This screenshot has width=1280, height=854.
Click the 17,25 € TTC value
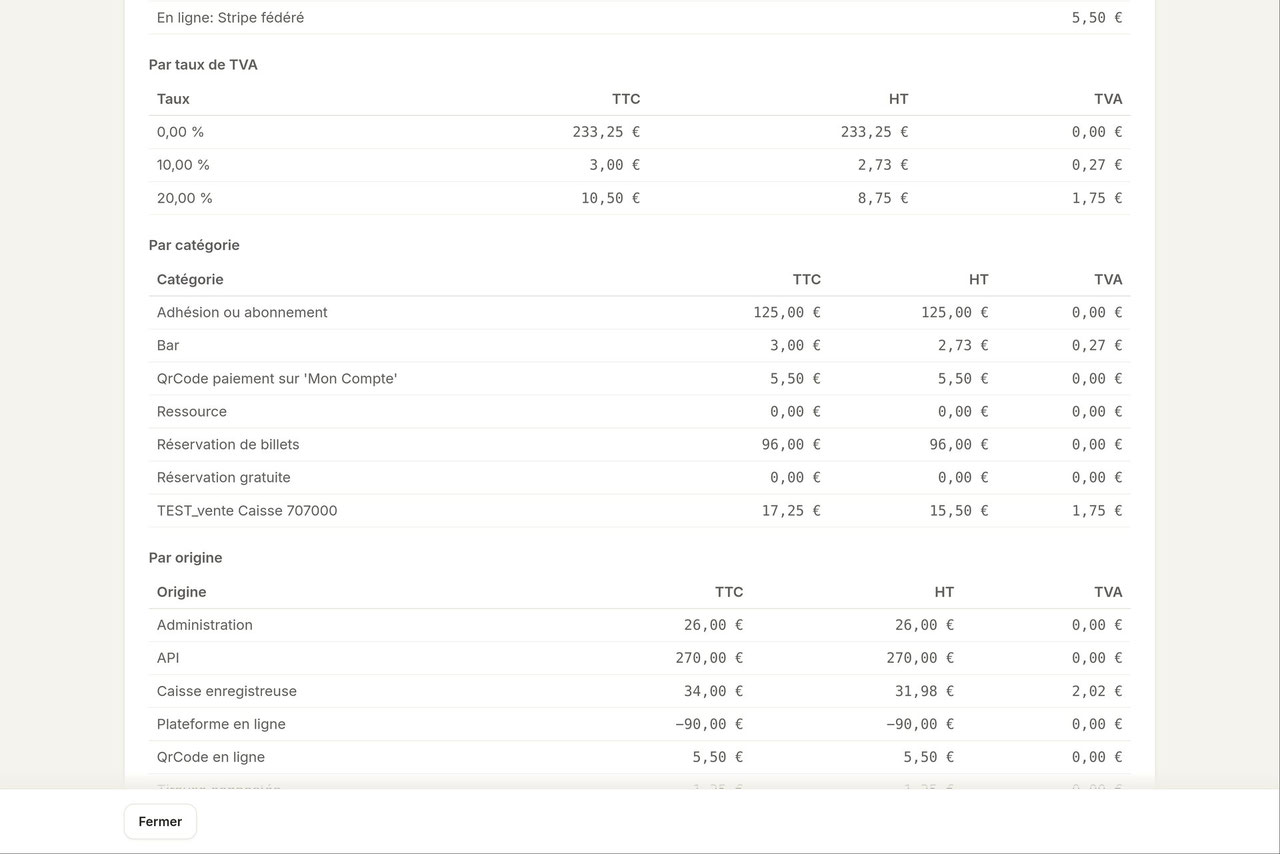click(x=791, y=510)
